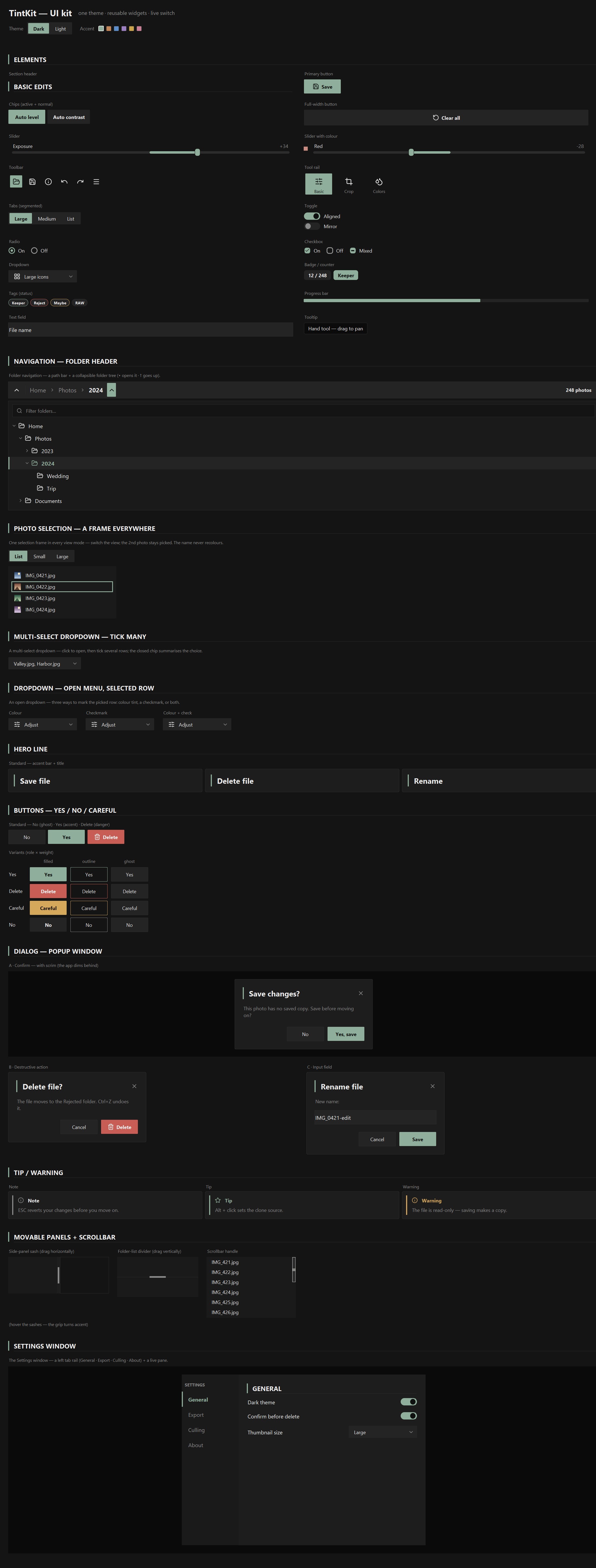Click the Wedding folder icon
This screenshot has height=1568, width=596.
click(x=40, y=475)
